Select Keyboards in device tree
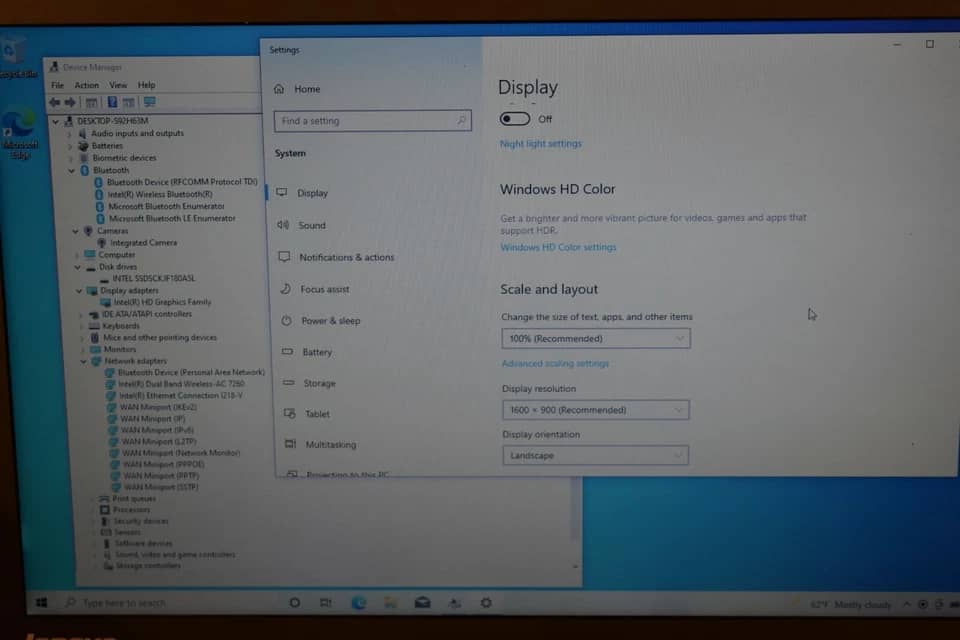The width and height of the screenshot is (960, 640). (121, 326)
